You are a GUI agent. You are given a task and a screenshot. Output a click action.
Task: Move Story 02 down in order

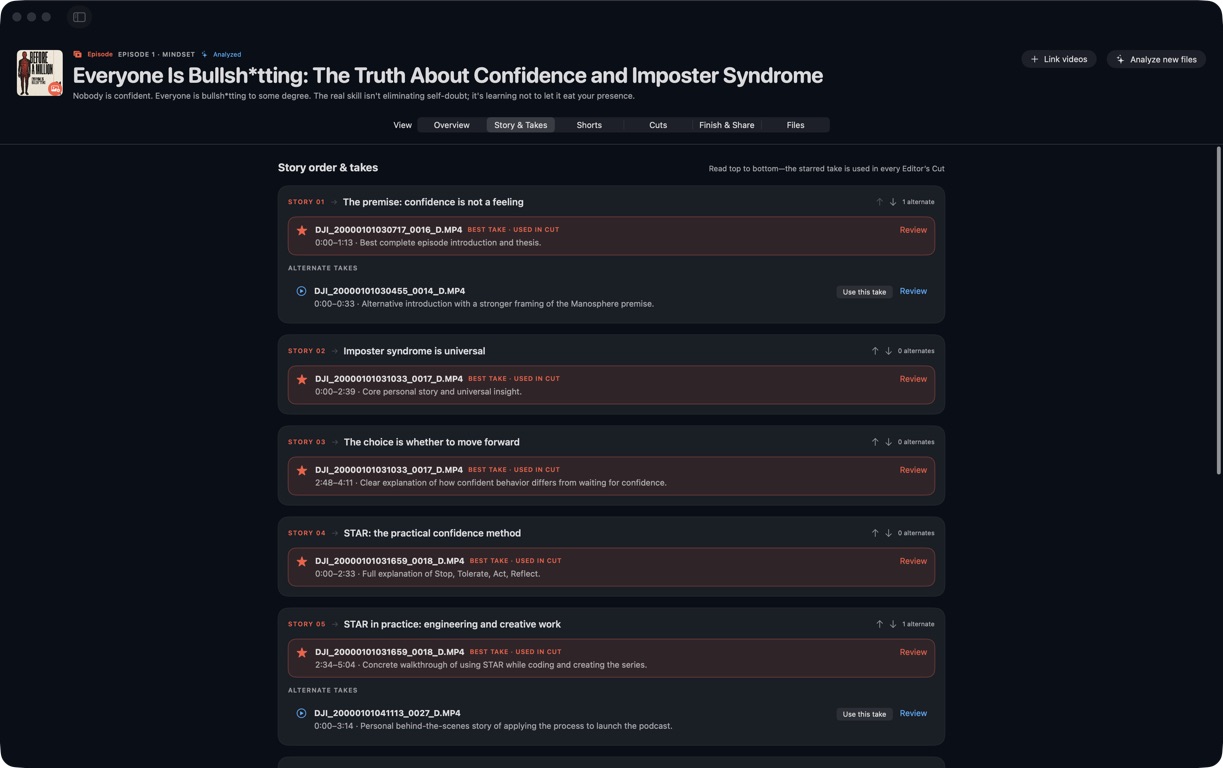[x=888, y=351]
